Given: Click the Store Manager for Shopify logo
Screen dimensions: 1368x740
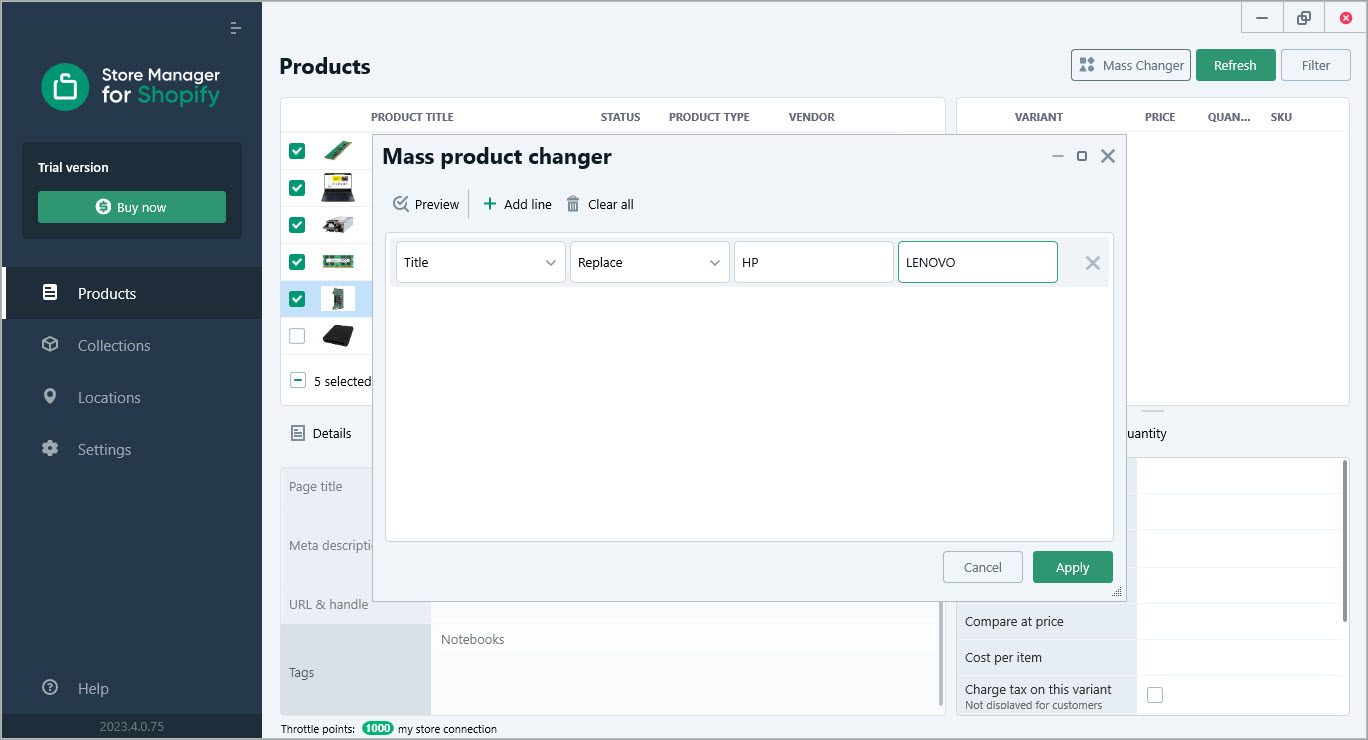Looking at the screenshot, I should (131, 86).
